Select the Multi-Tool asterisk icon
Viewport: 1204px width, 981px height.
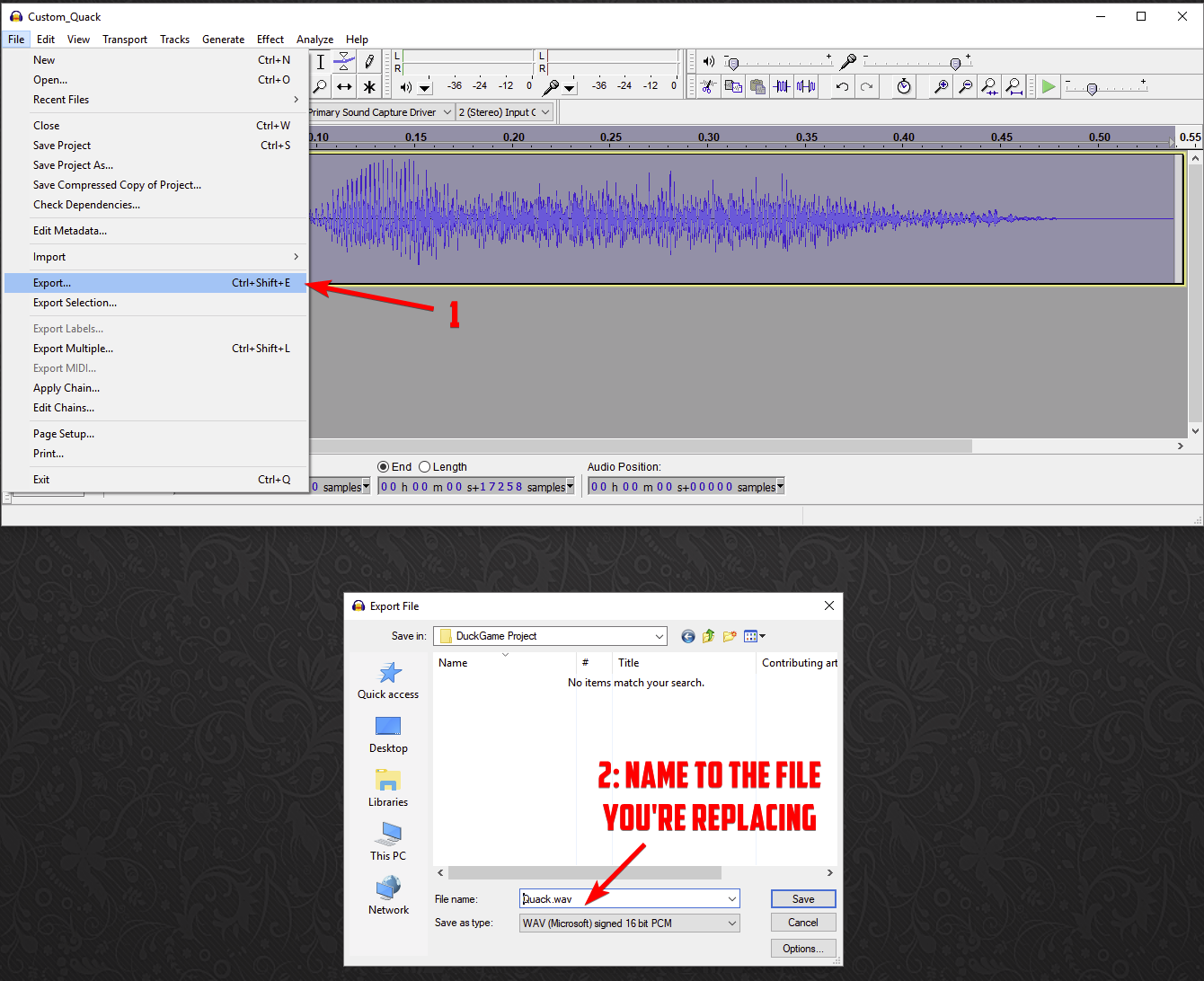(368, 87)
